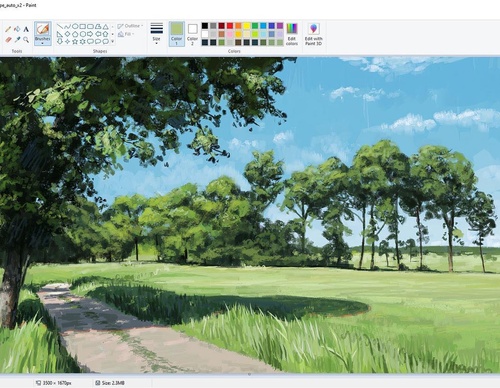Pick purple from the top palette row
This screenshot has width=500, height=388.
coord(280,26)
